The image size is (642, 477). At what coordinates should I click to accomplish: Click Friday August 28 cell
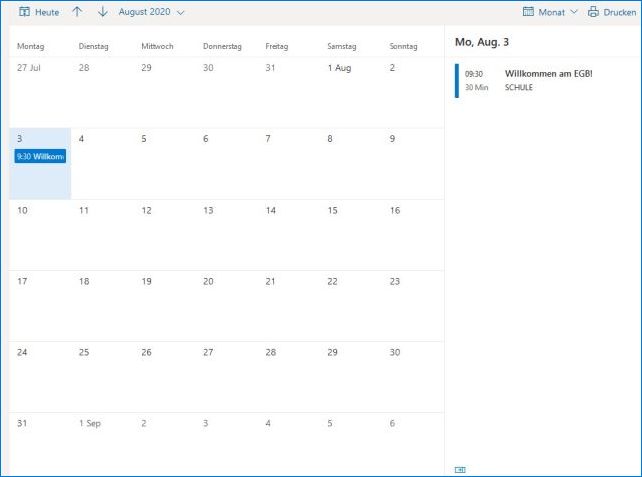289,377
